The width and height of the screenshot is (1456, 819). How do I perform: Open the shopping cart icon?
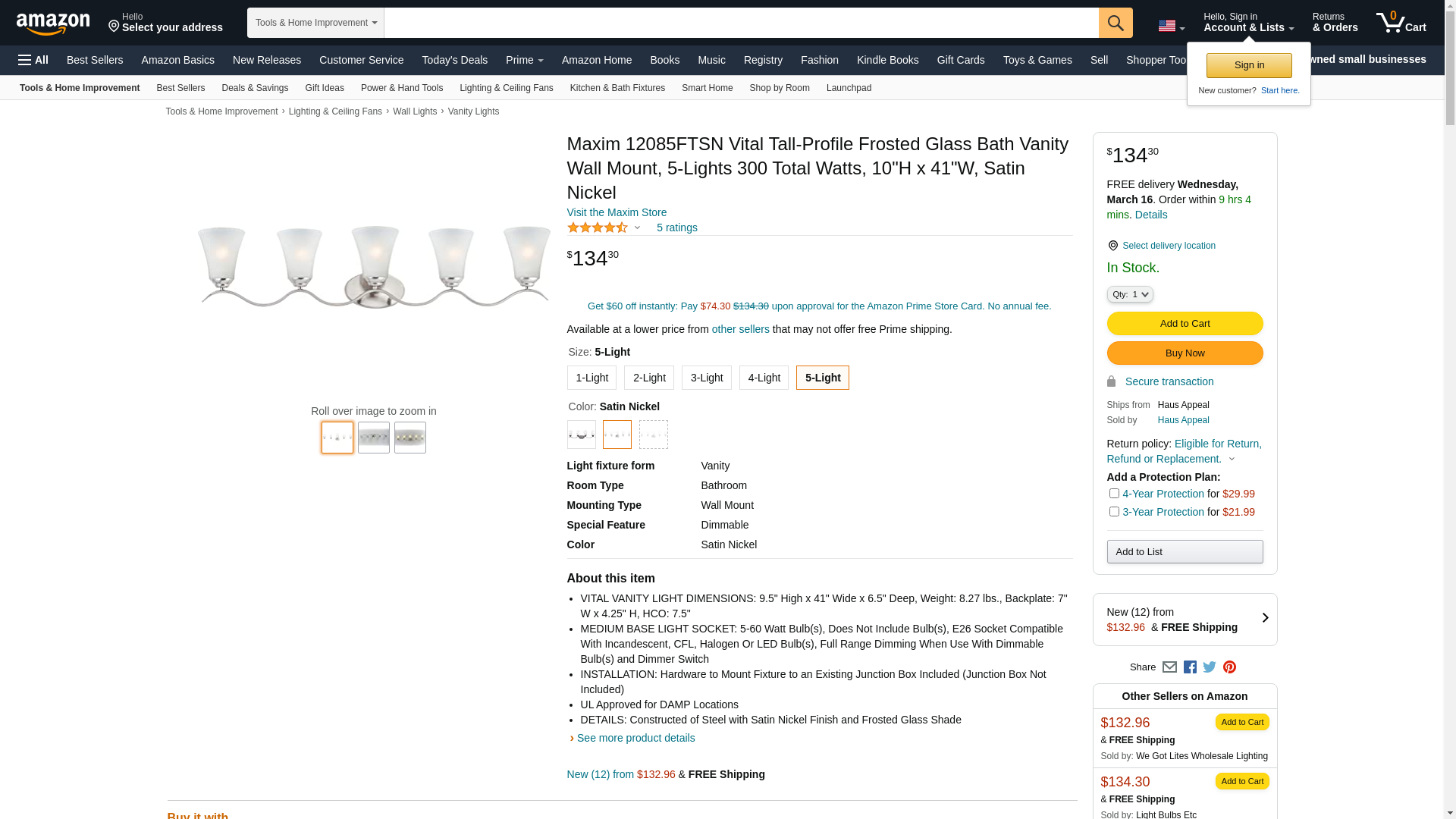coord(1400,23)
